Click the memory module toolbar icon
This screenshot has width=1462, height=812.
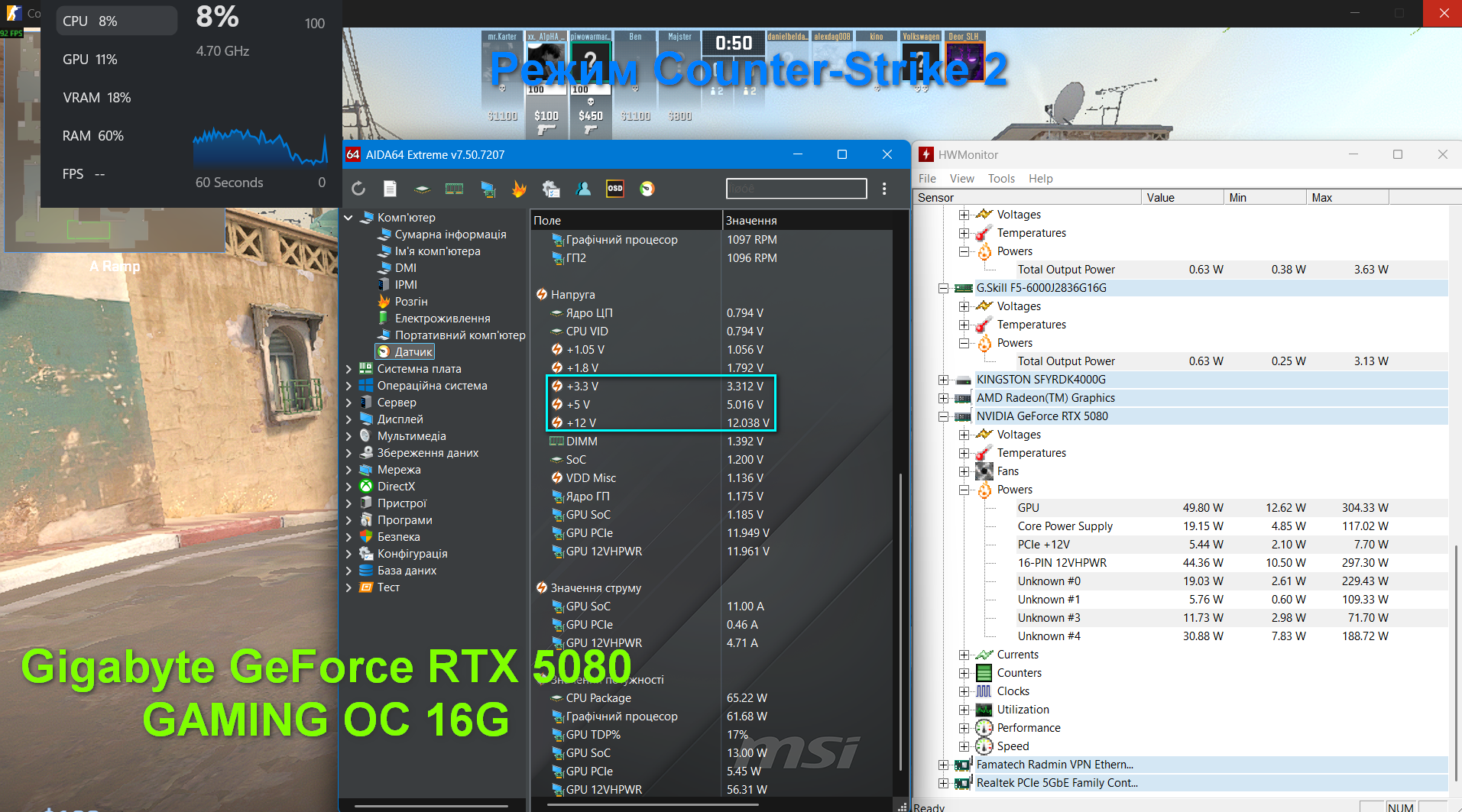(x=454, y=189)
